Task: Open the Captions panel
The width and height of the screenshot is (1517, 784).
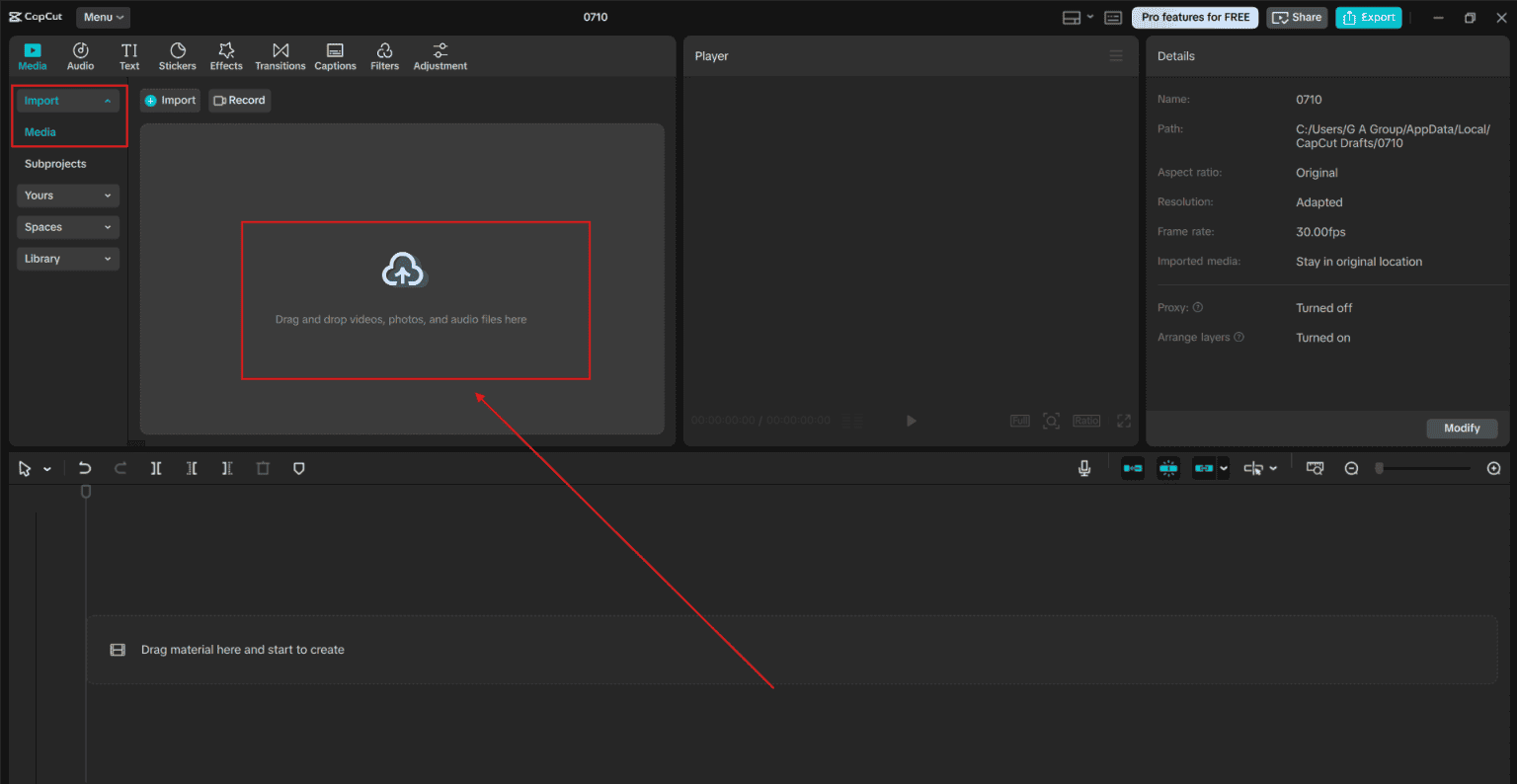Action: pos(335,54)
